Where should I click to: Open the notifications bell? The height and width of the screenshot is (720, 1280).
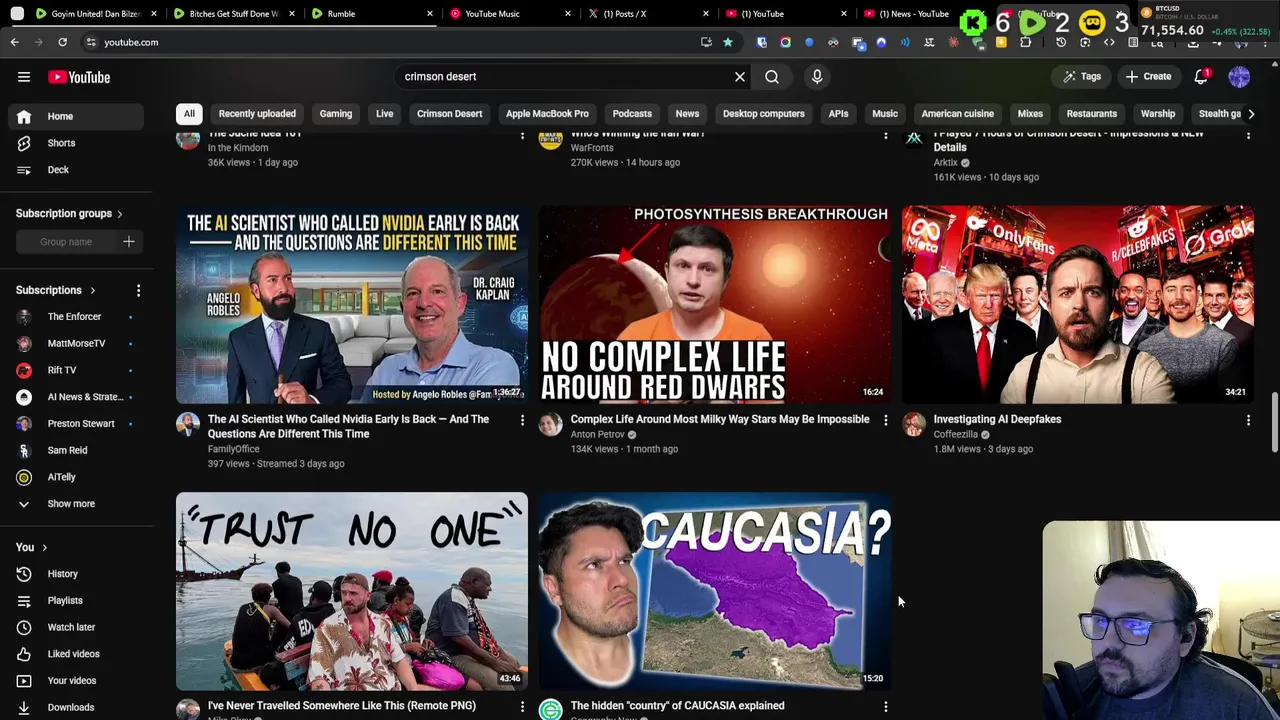coord(1201,77)
